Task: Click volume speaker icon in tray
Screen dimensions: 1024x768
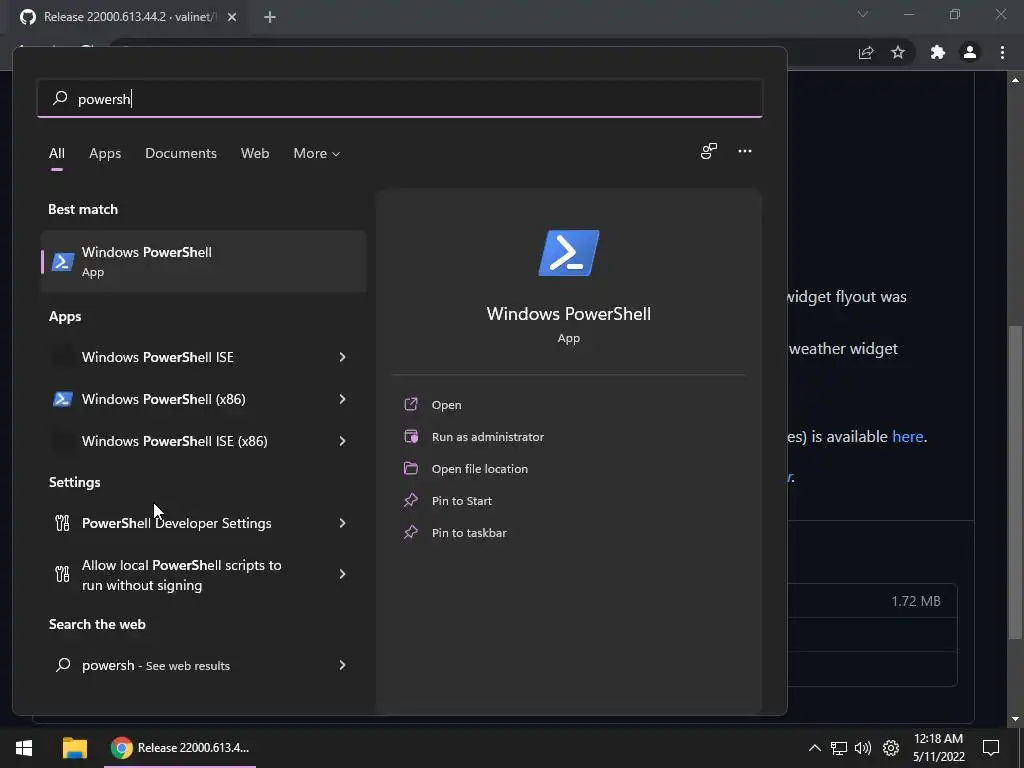Action: [x=863, y=748]
